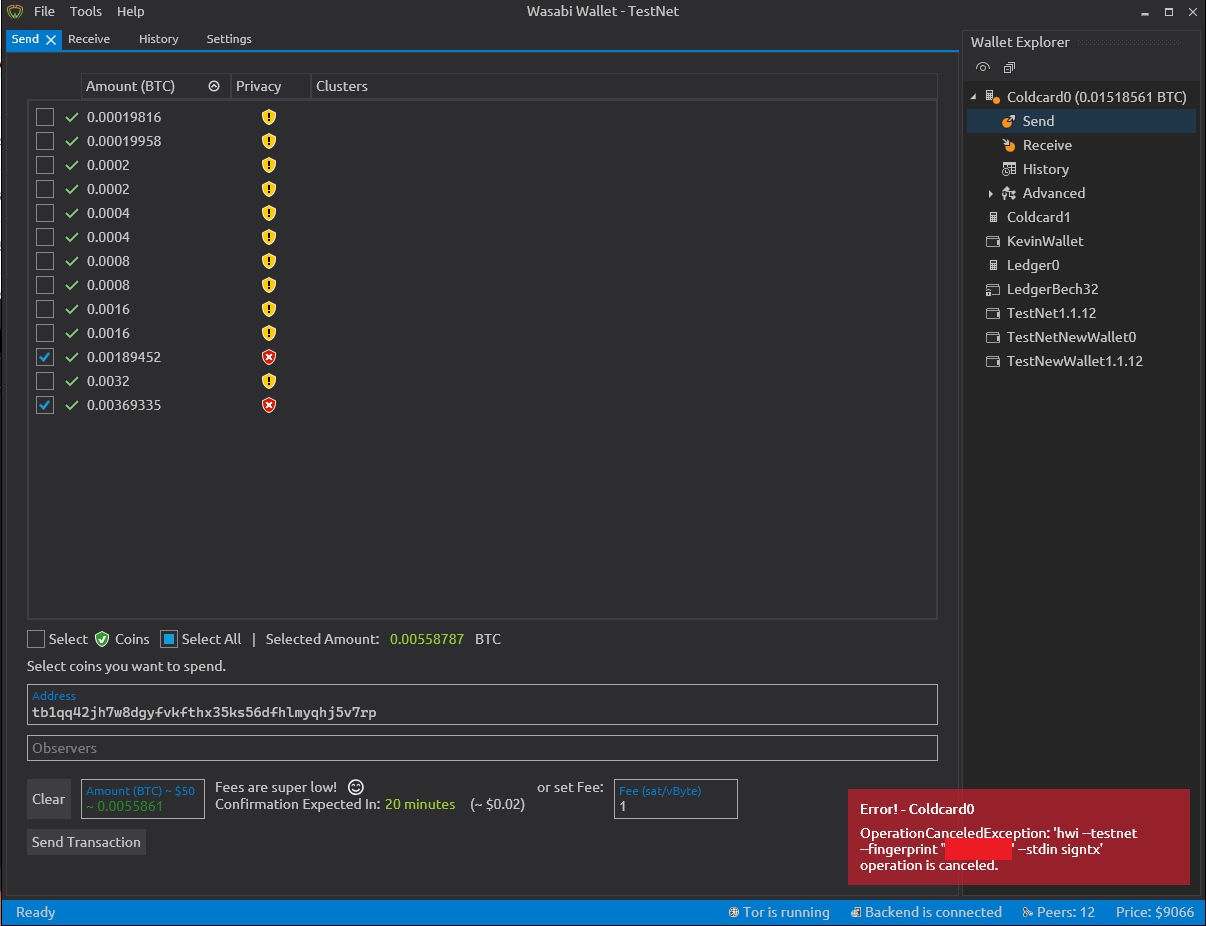Viewport: 1206px width, 926px height.
Task: Click the Clear button
Action: (49, 799)
